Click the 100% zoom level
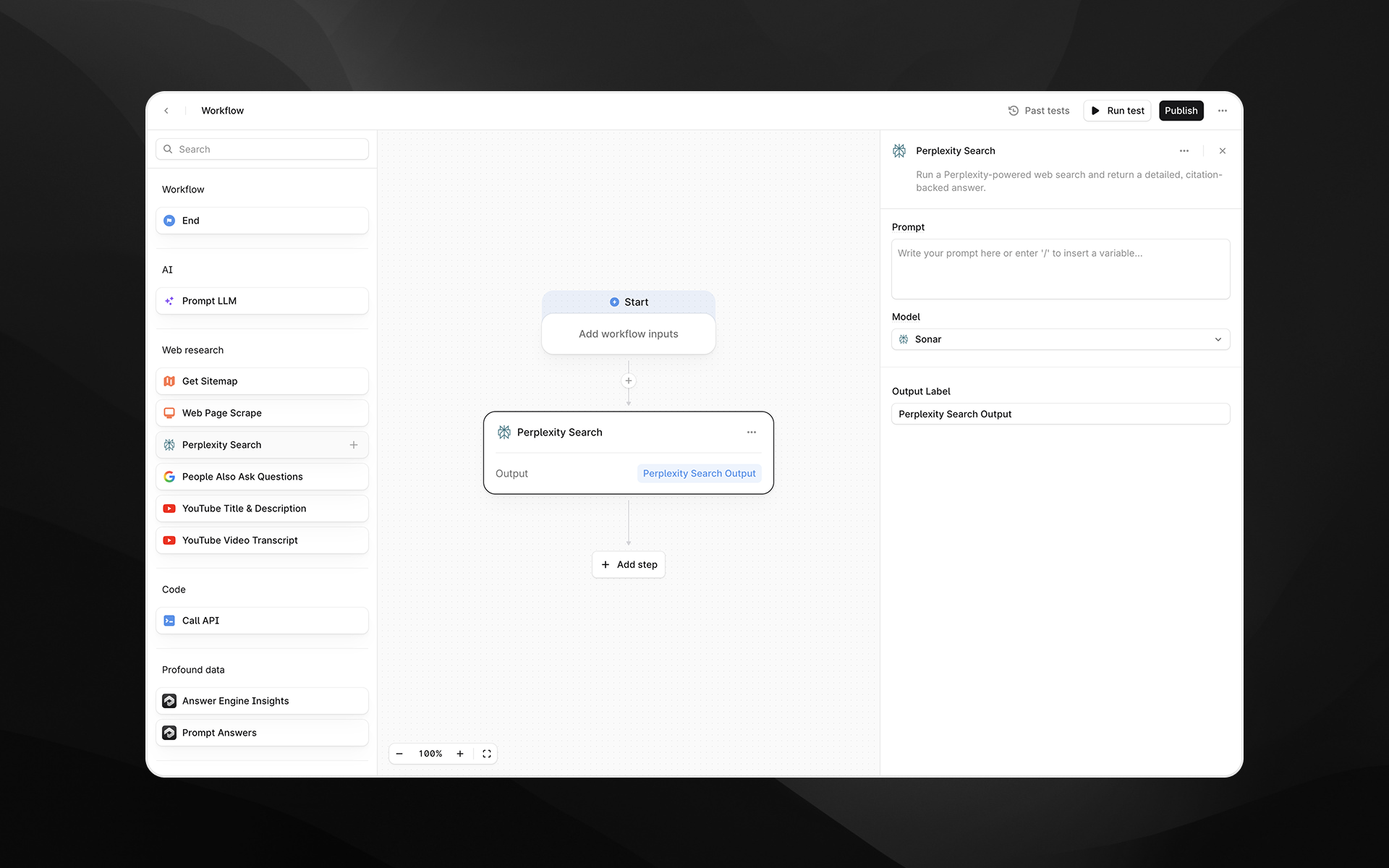 (x=430, y=754)
